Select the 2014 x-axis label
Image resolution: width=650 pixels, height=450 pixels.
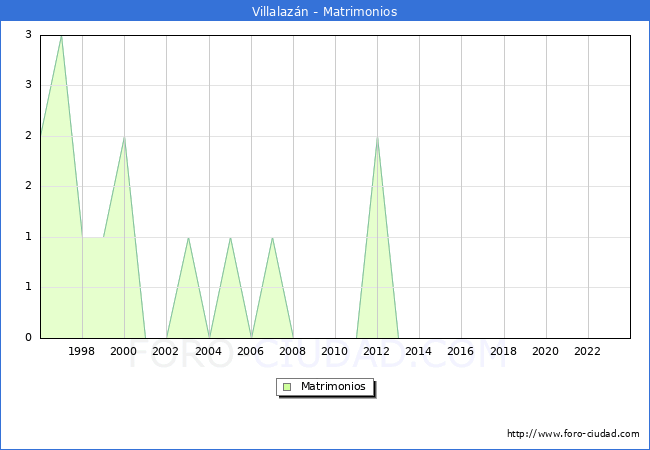tap(419, 351)
